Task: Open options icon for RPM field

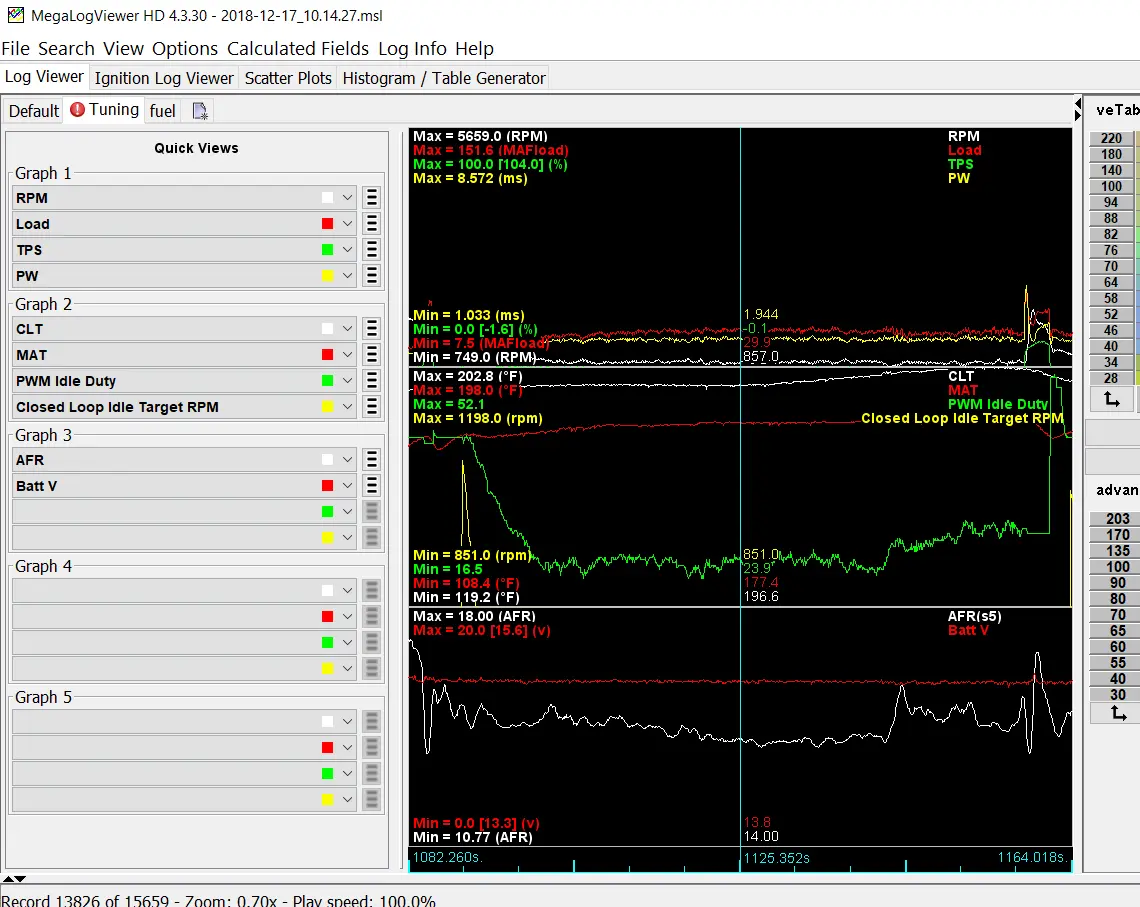Action: 372,198
